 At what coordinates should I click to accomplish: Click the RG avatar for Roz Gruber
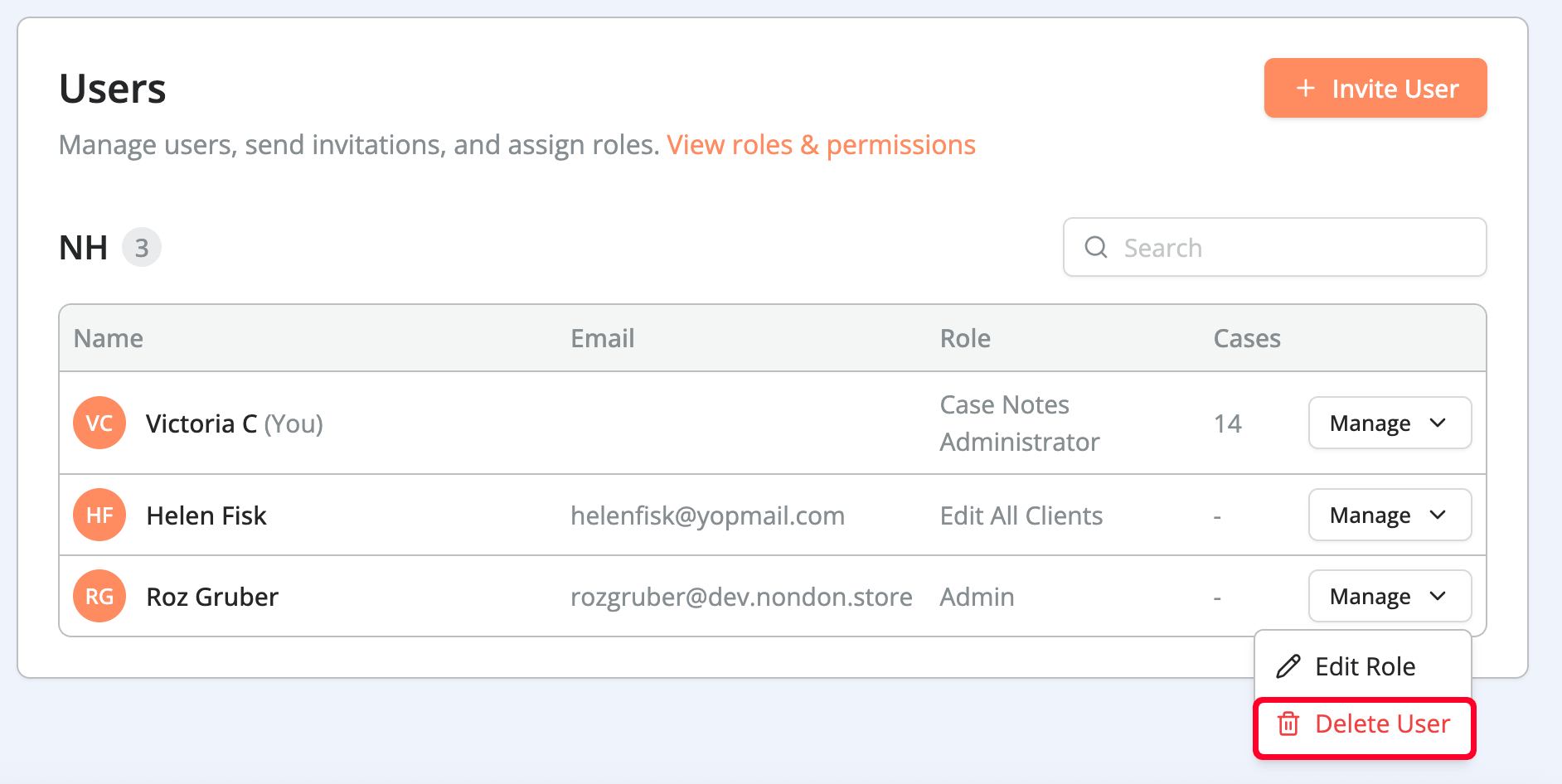99,596
